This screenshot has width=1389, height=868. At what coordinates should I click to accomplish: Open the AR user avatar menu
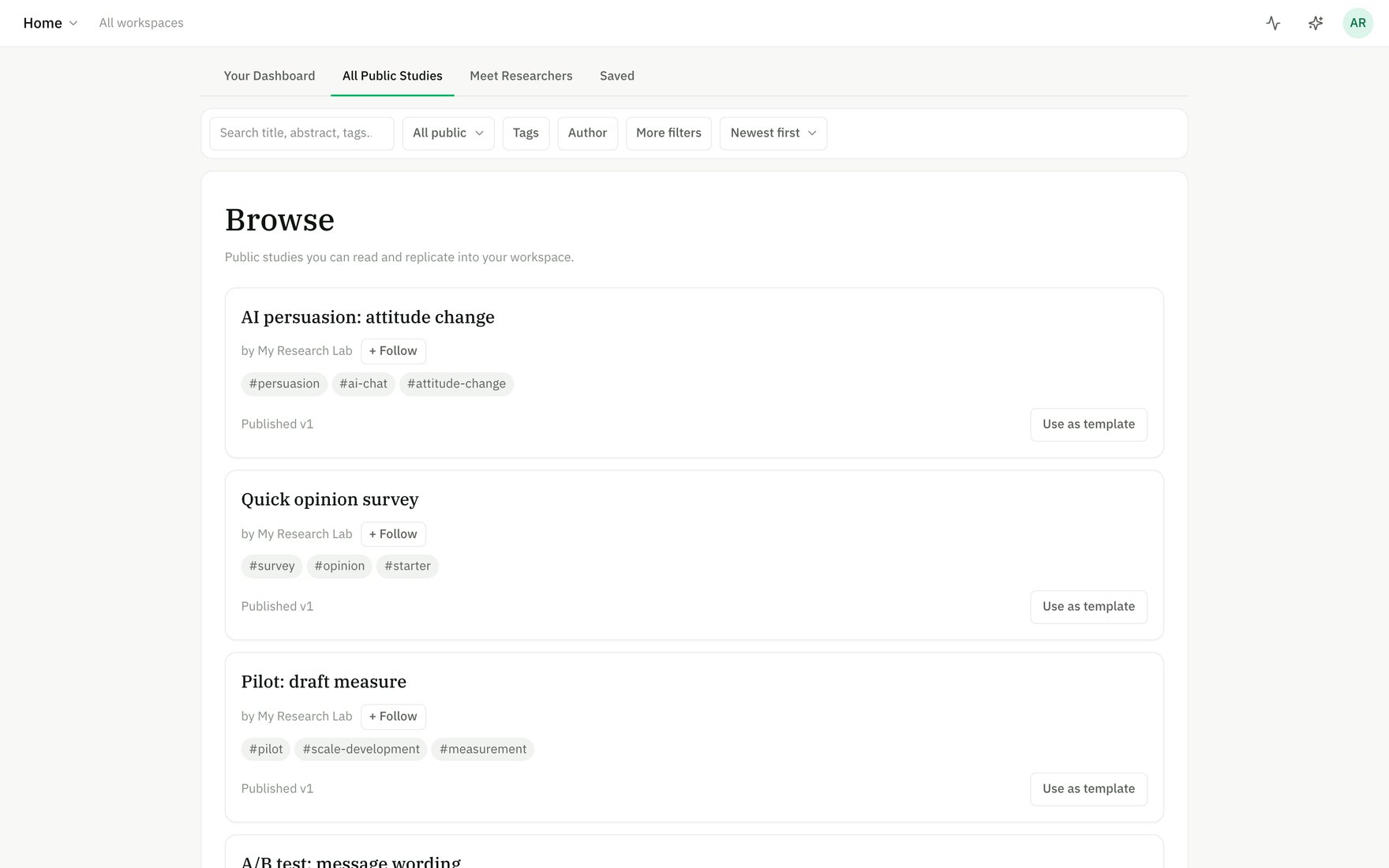pyautogui.click(x=1357, y=23)
